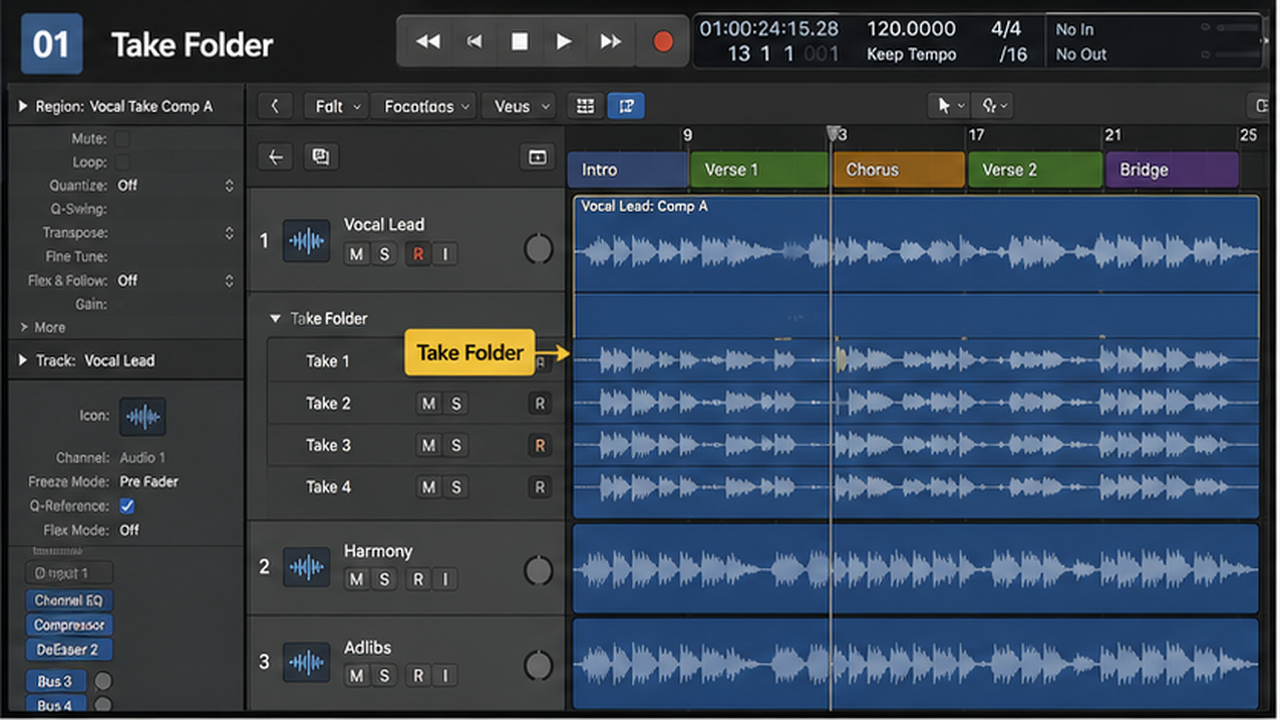Select the Chorus arrangement marker
Viewport: 1280px width, 720px height.
tap(899, 170)
